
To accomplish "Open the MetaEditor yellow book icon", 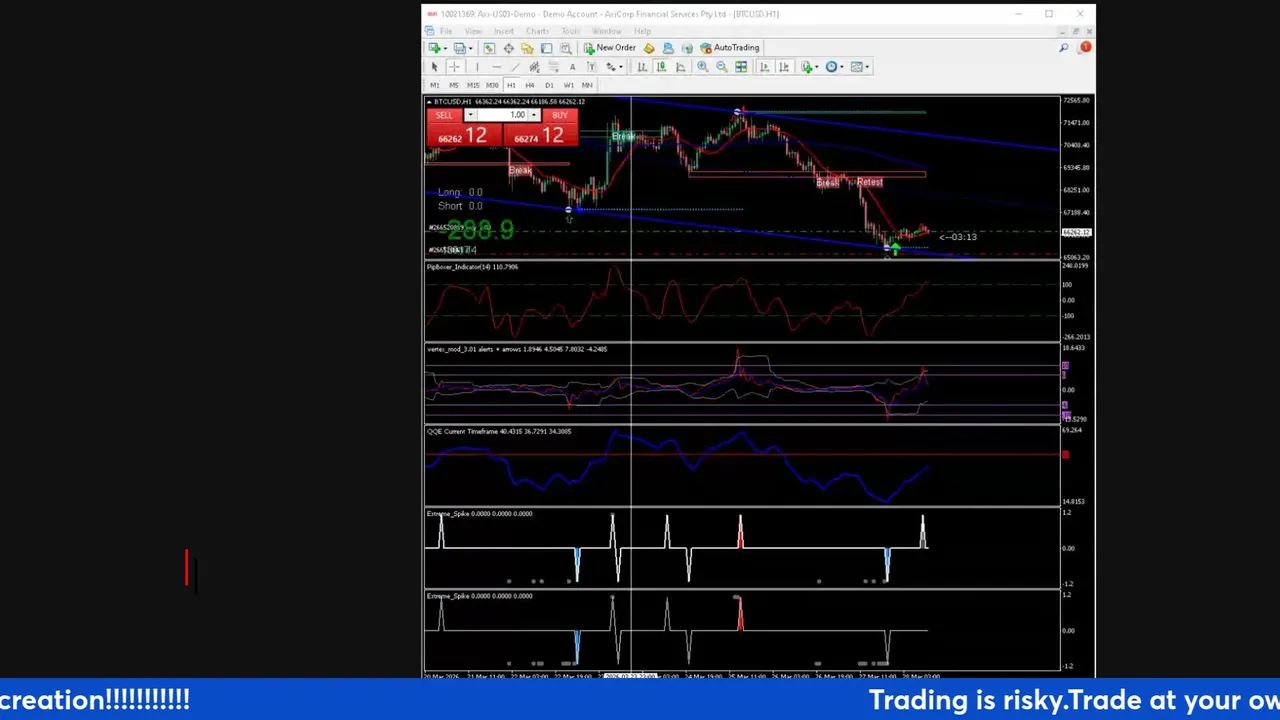I will click(x=649, y=48).
